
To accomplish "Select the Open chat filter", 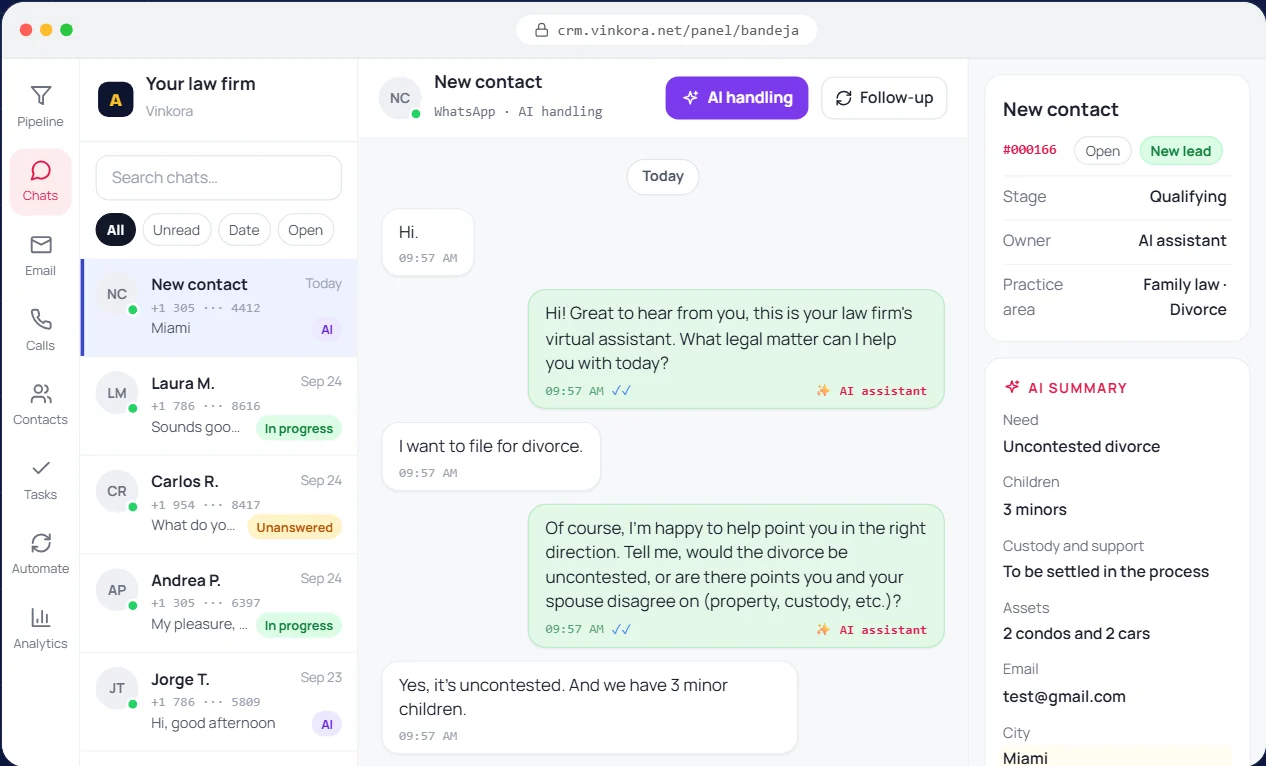I will coord(306,230).
